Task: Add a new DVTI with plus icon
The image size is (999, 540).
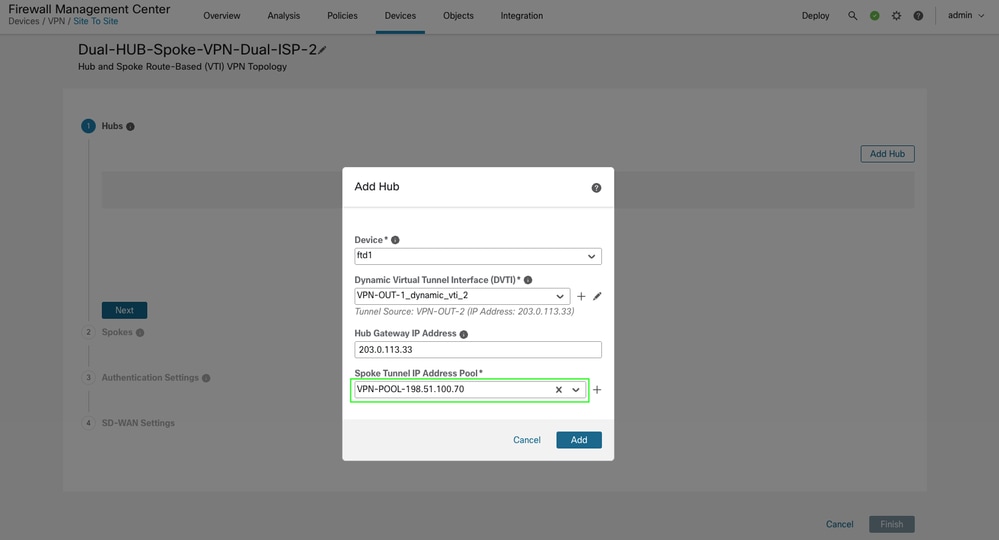Action: tap(581, 296)
